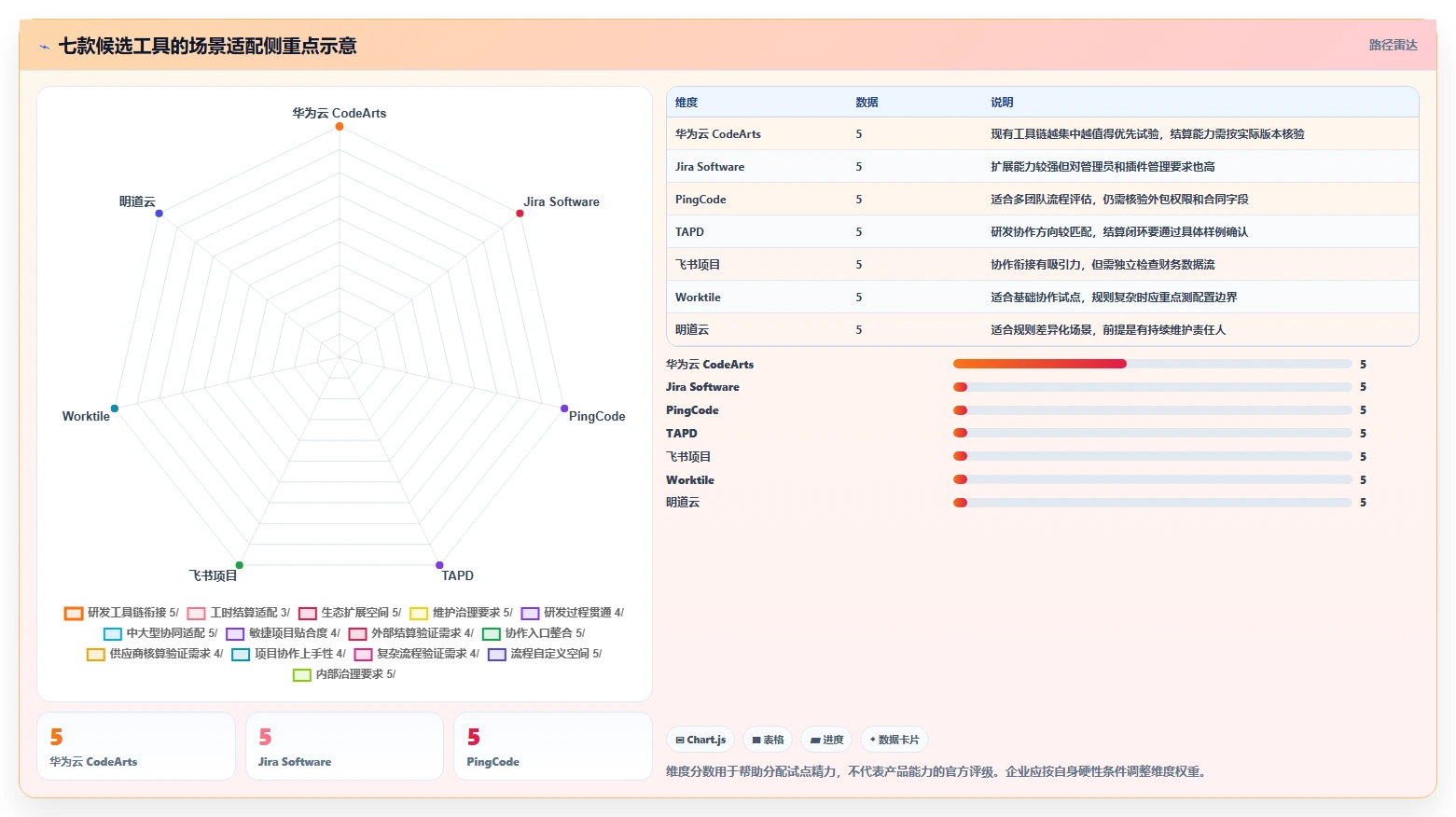Toggle the 外部结算验证需求 legend item
The height and width of the screenshot is (817, 1456).
click(x=411, y=633)
